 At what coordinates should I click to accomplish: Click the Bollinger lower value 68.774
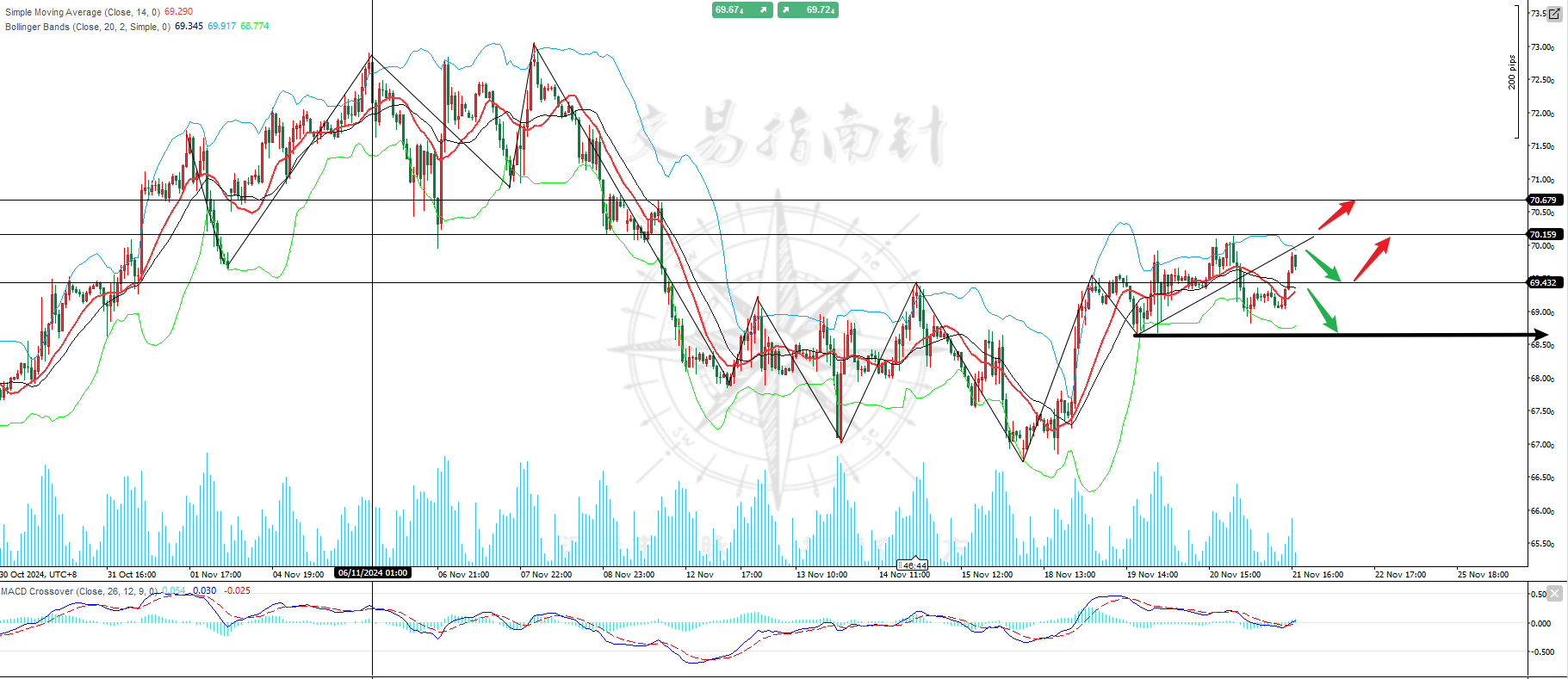pos(255,27)
